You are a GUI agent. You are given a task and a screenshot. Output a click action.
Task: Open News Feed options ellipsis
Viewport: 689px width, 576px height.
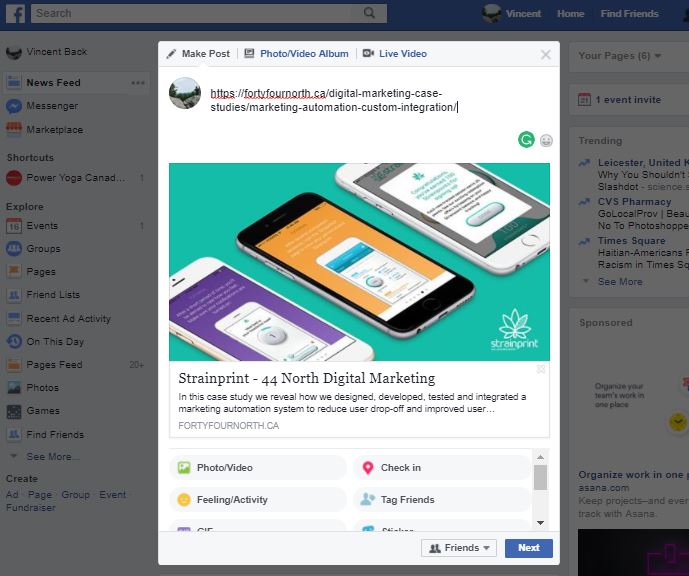[x=138, y=83]
